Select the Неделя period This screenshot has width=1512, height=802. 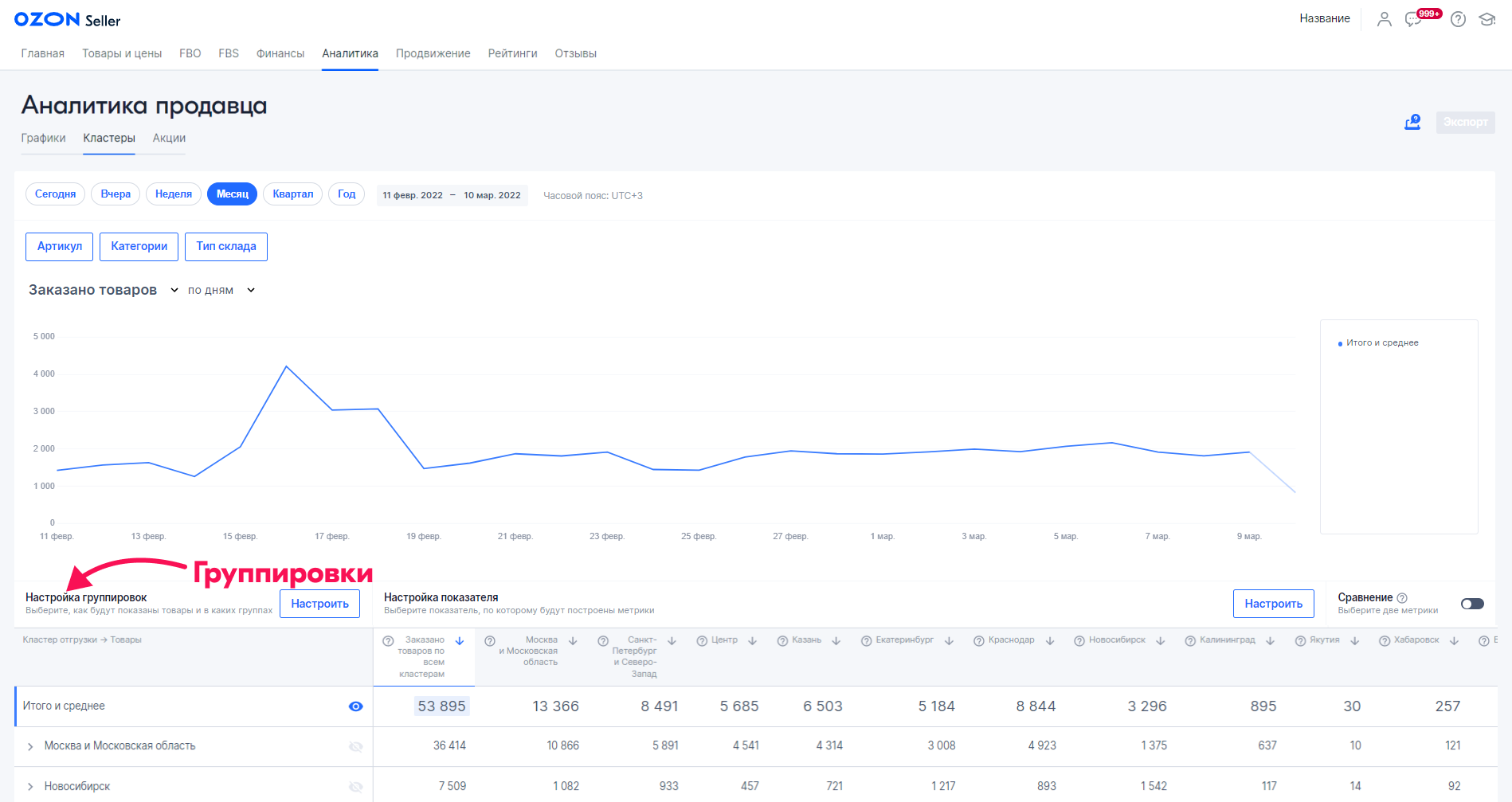[174, 194]
